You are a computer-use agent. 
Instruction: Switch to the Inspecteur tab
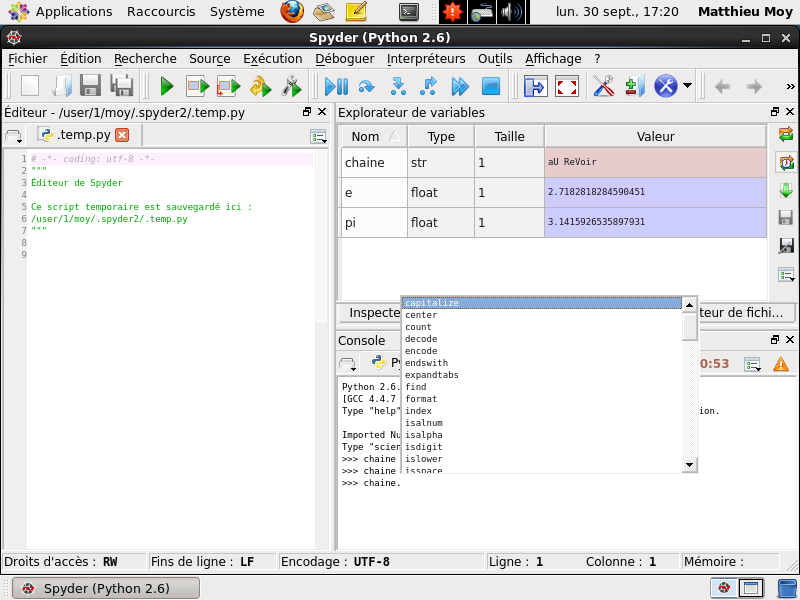pos(369,312)
